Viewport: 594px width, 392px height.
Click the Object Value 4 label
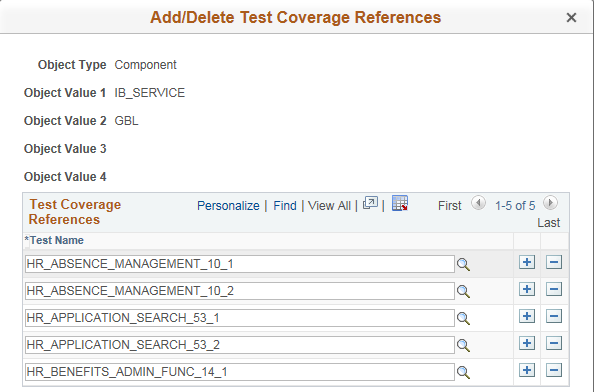coord(65,177)
